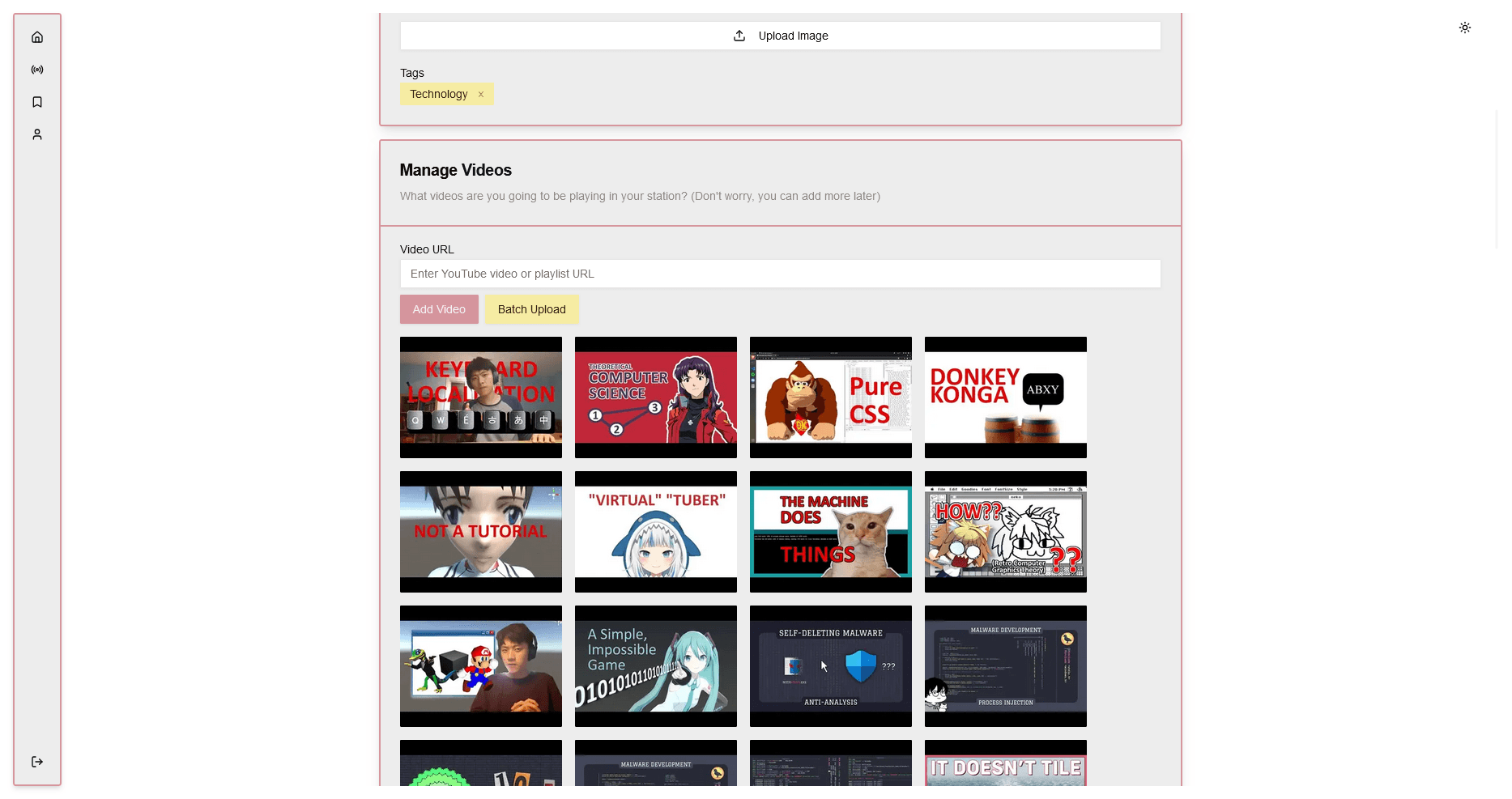Open the radio stations broadcast icon

tap(37, 70)
